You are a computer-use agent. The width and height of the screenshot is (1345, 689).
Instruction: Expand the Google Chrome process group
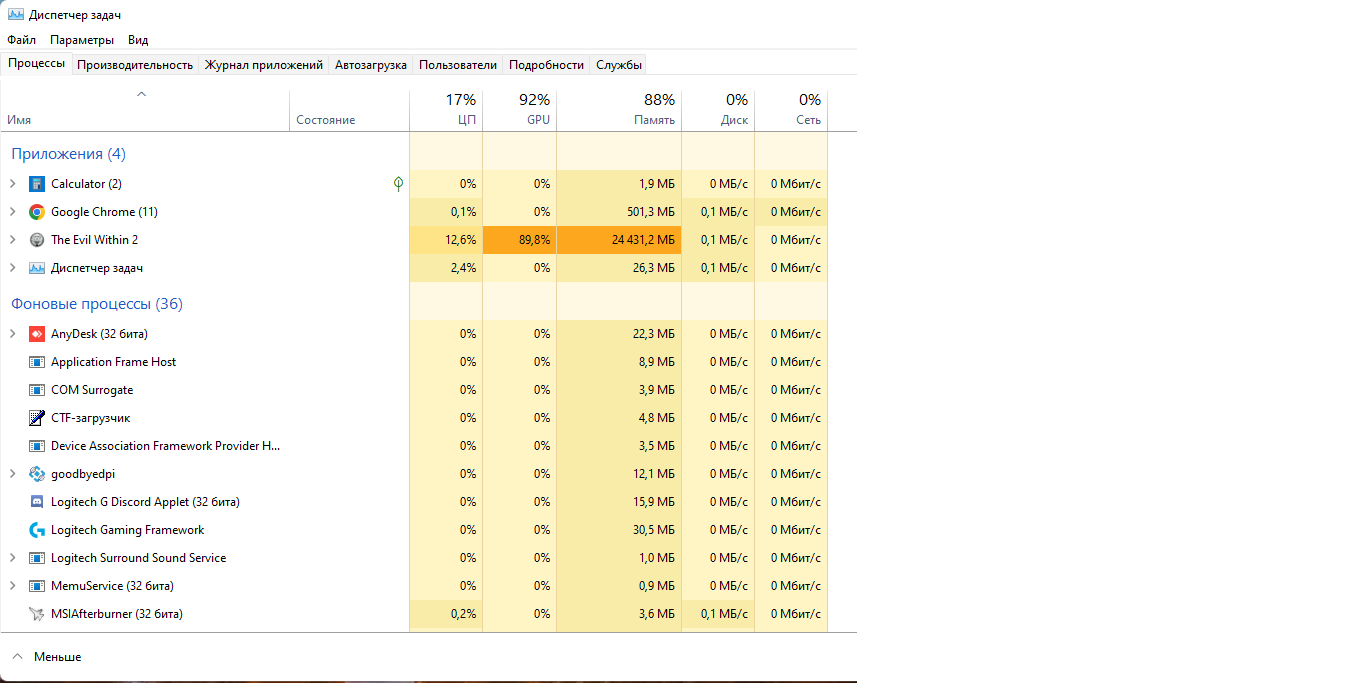12,212
